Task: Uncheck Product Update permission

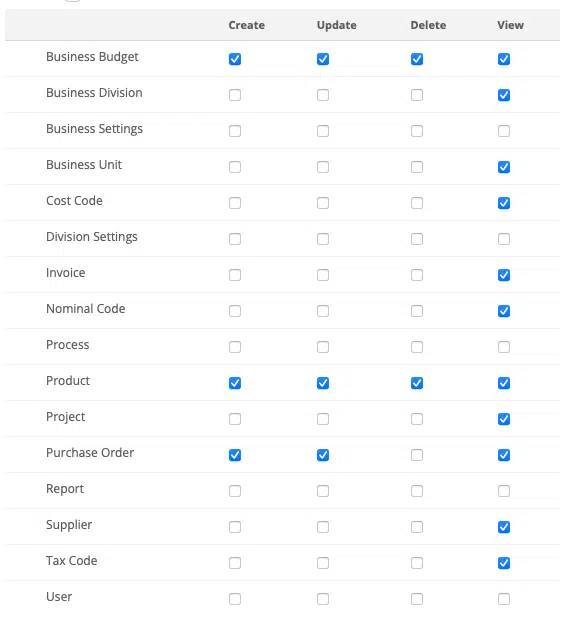Action: point(323,383)
